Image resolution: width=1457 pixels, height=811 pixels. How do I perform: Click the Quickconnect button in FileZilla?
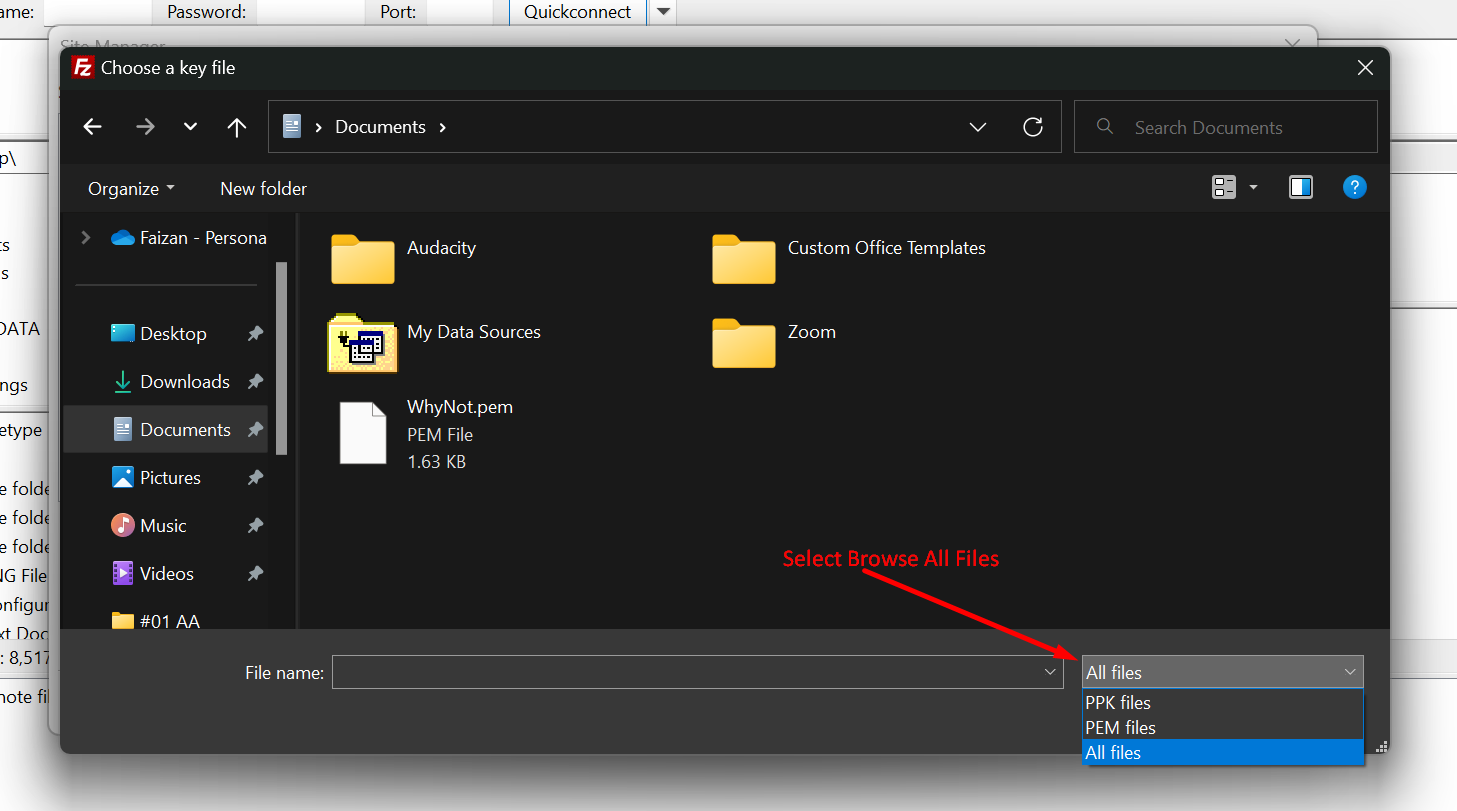point(577,12)
